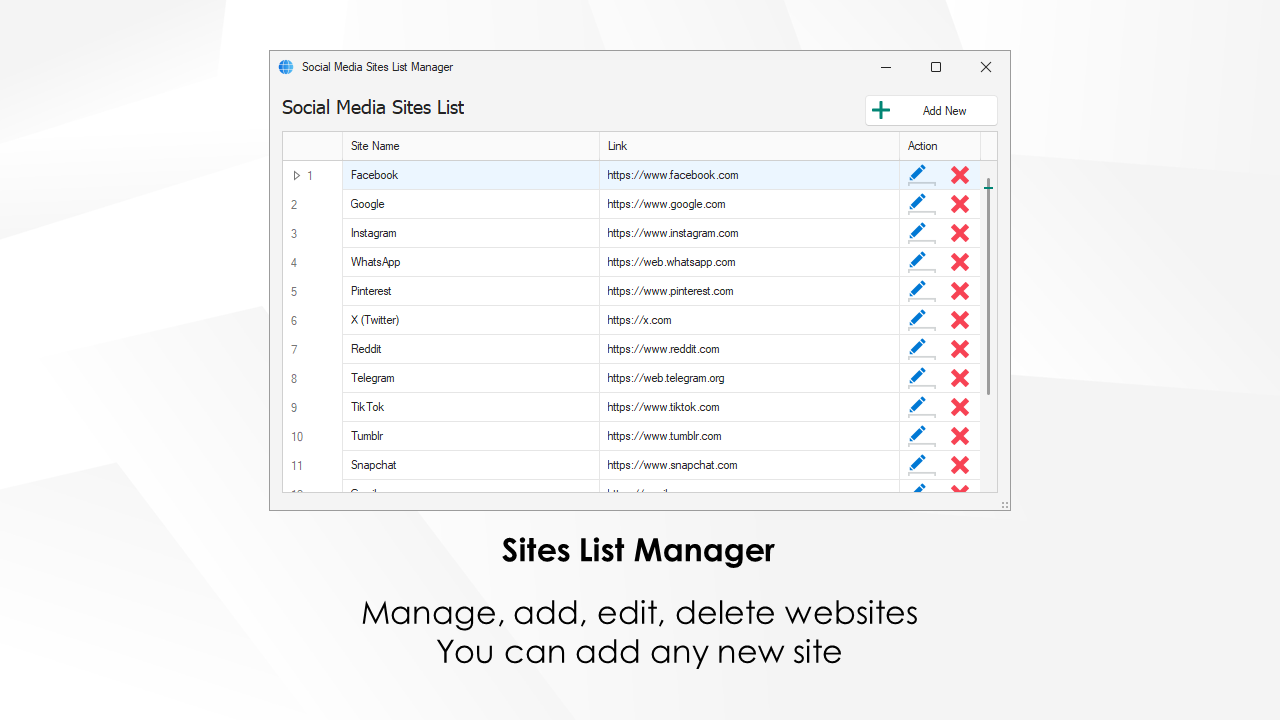Delete the TikTok site
This screenshot has width=1280, height=720.
(960, 407)
